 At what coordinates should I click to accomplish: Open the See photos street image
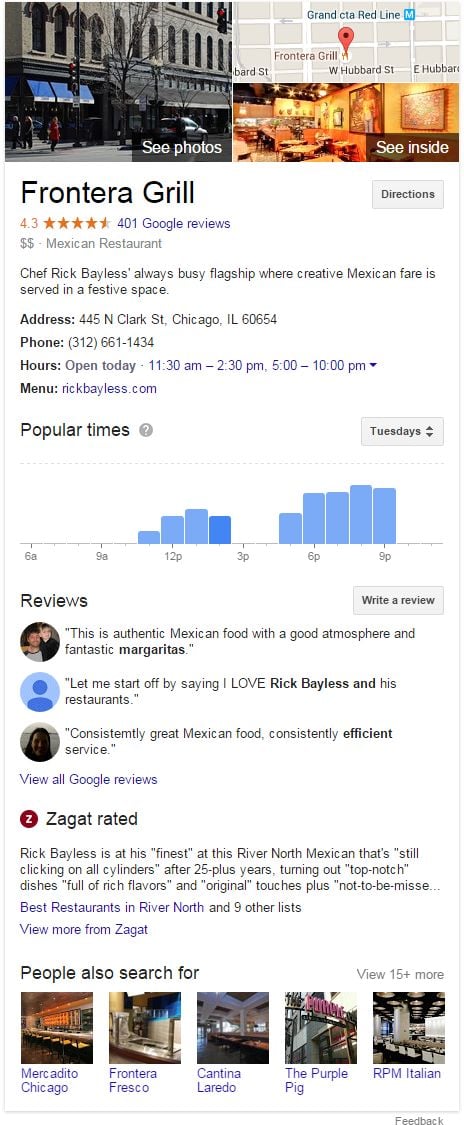118,81
